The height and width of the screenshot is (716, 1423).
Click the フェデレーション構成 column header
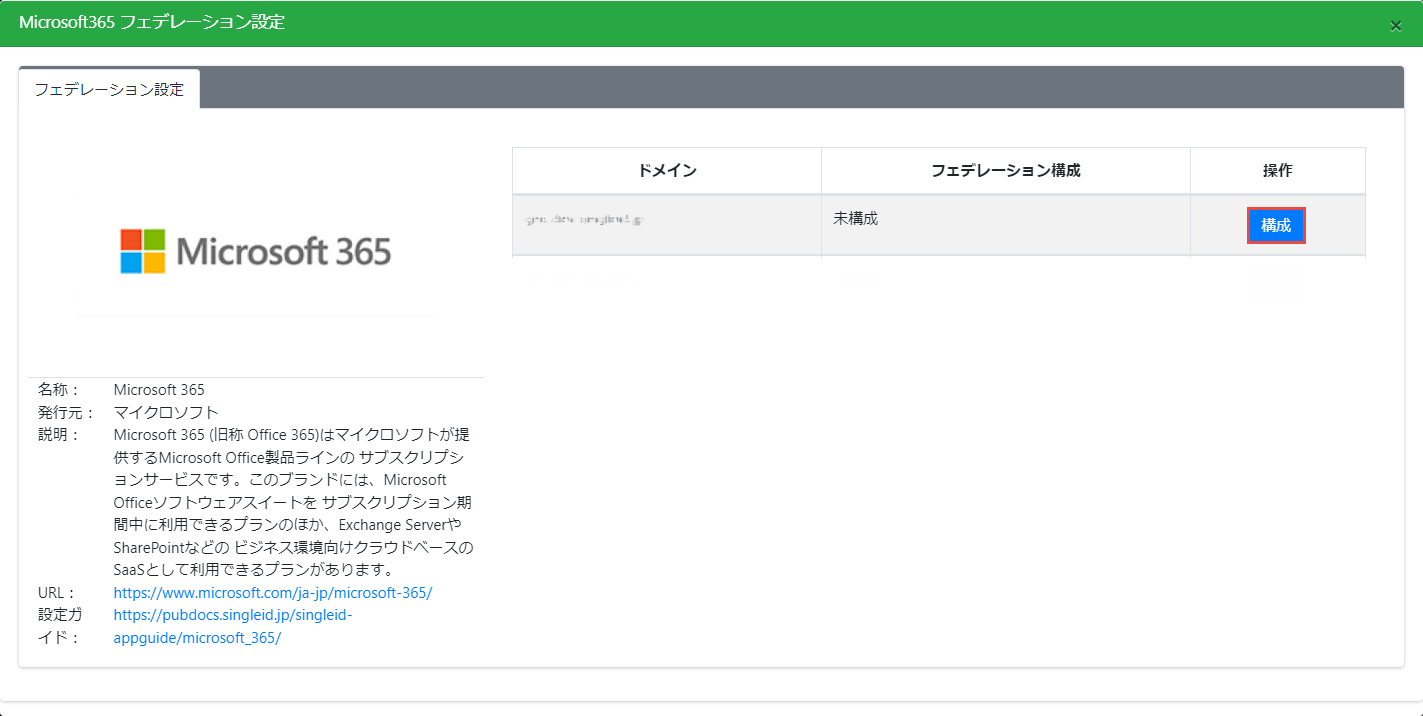click(x=1005, y=171)
